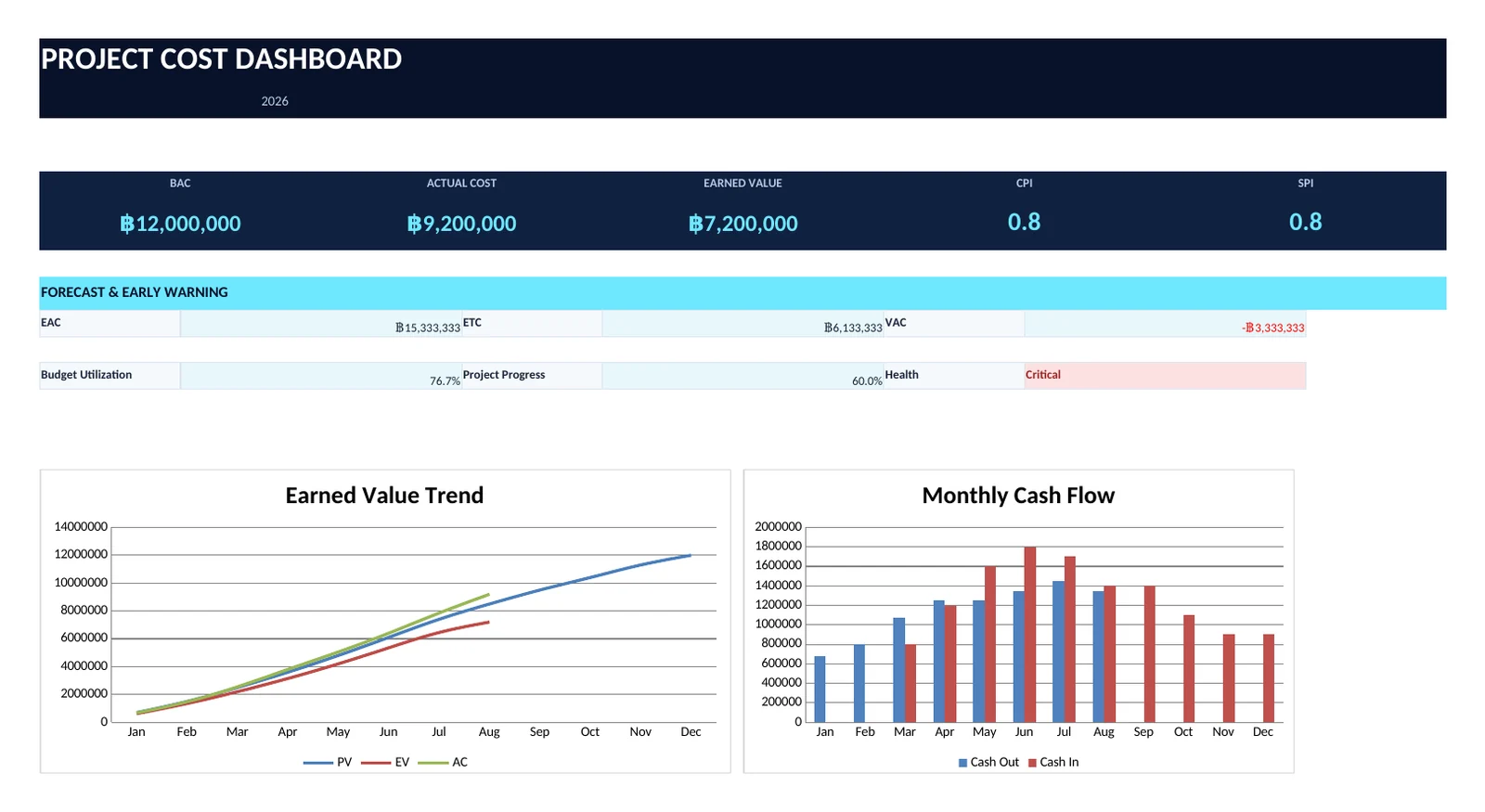Click the Critical health status cell
Viewport: 1485px width, 812px height.
(x=1165, y=376)
